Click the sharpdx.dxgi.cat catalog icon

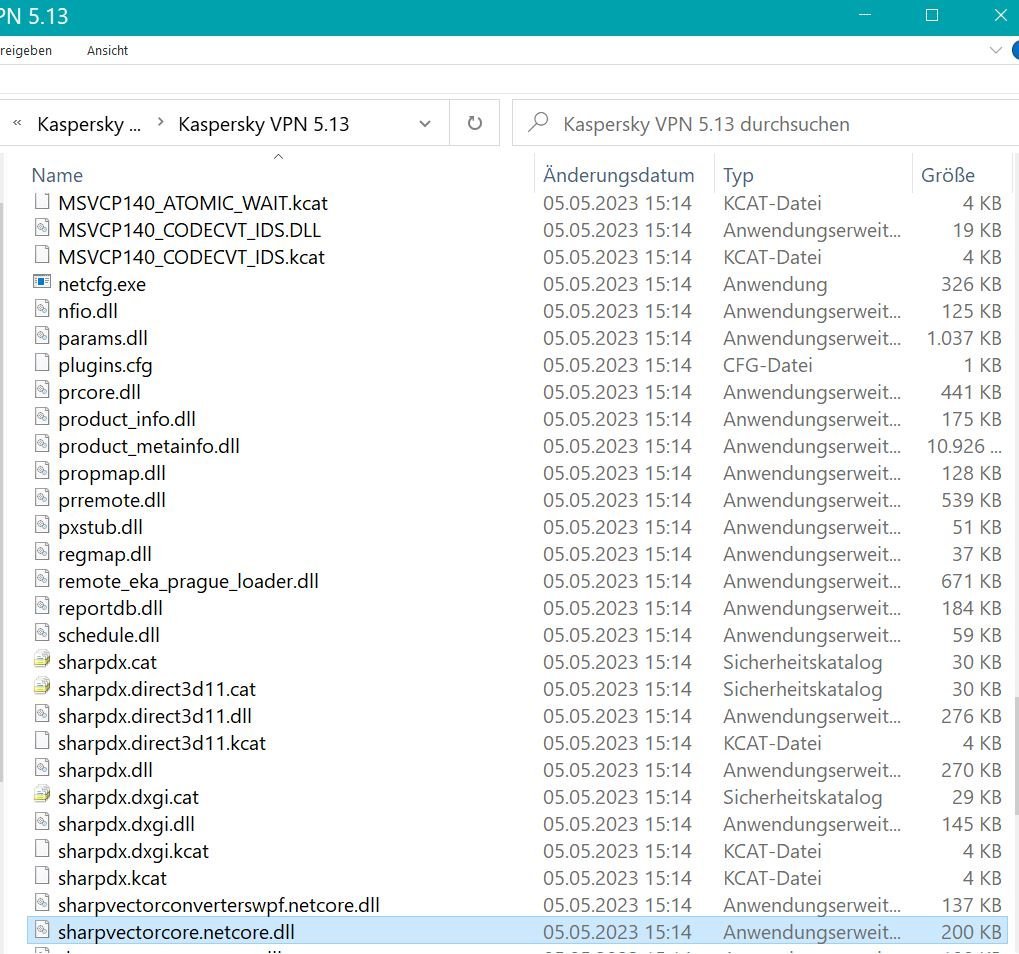tap(42, 795)
